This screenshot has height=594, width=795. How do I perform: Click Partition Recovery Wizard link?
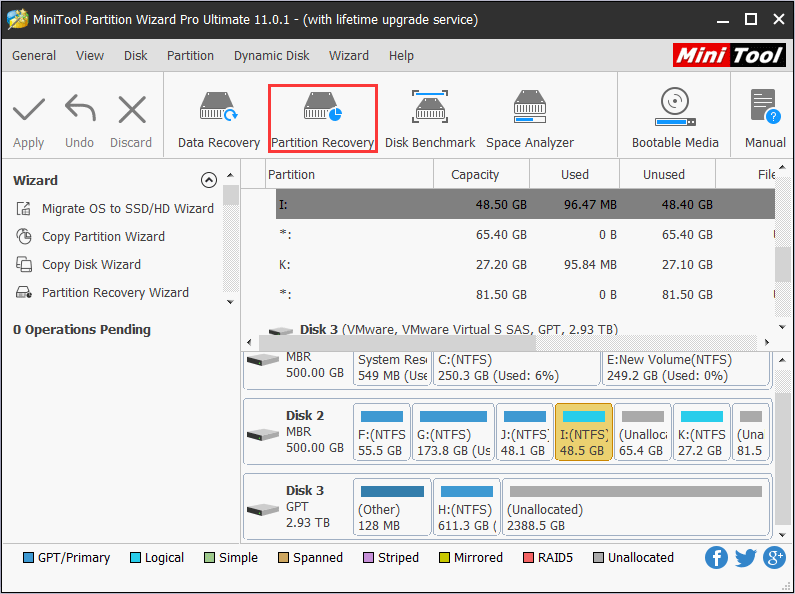[115, 292]
